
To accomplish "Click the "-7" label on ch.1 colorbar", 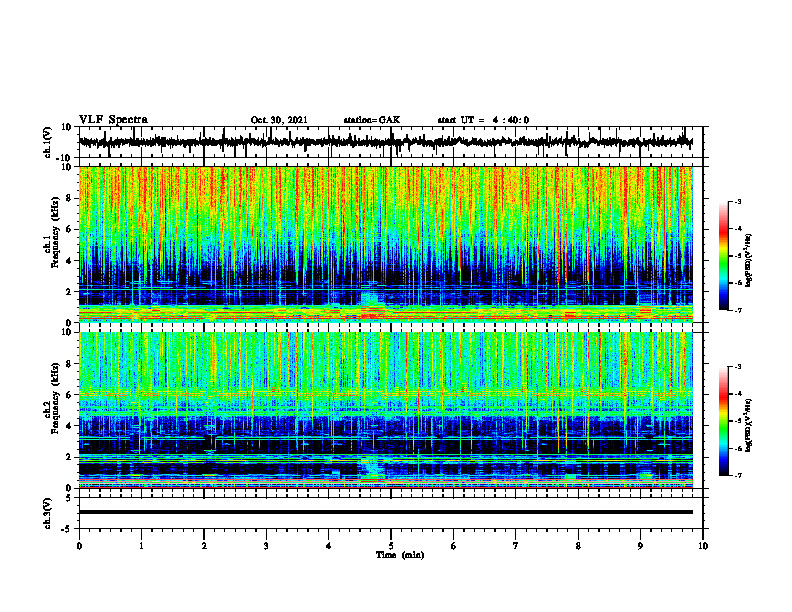I will pos(738,310).
